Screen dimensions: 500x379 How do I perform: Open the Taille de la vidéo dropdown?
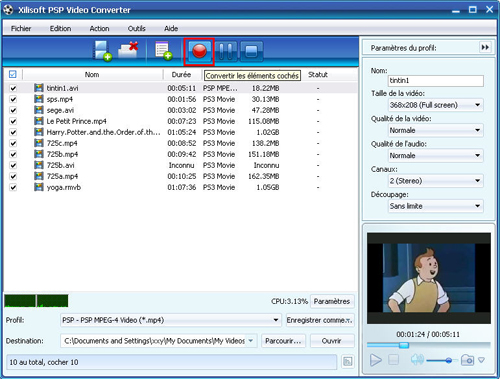pyautogui.click(x=436, y=105)
